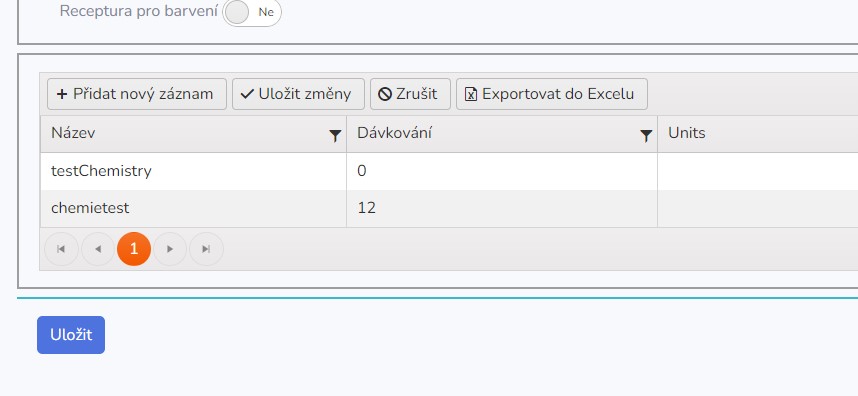This screenshot has width=858, height=396.
Task: Click Uložit změny to save changes
Action: coord(298,94)
